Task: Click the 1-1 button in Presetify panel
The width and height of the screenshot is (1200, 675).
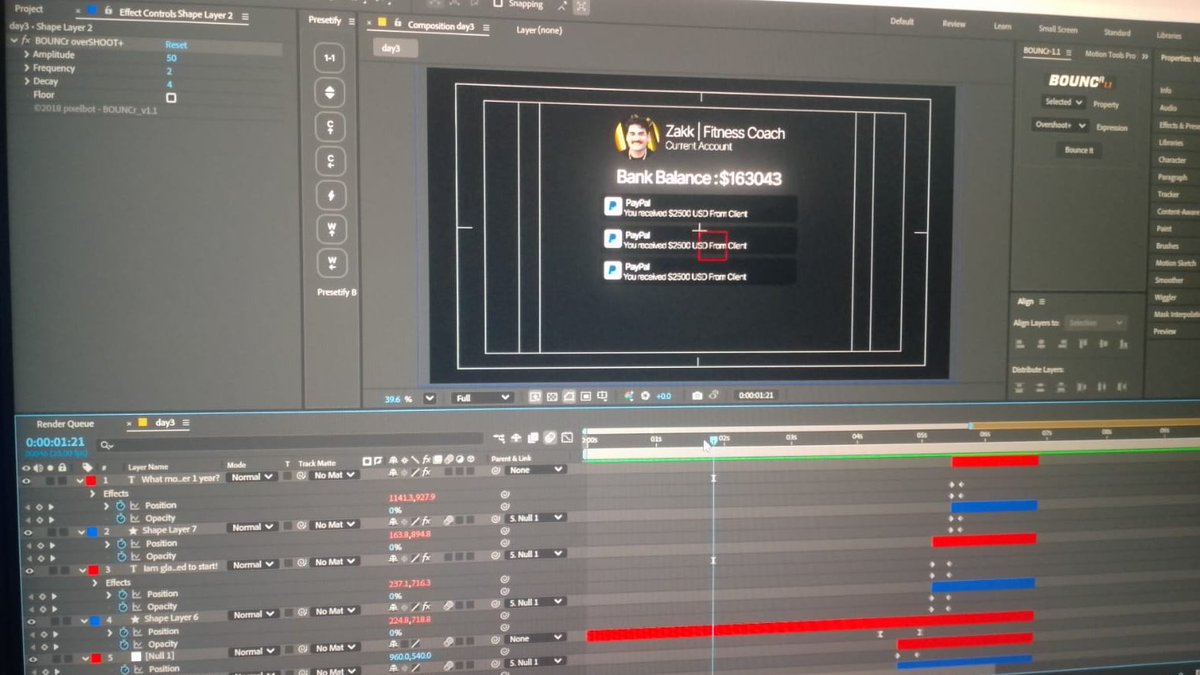Action: click(330, 60)
